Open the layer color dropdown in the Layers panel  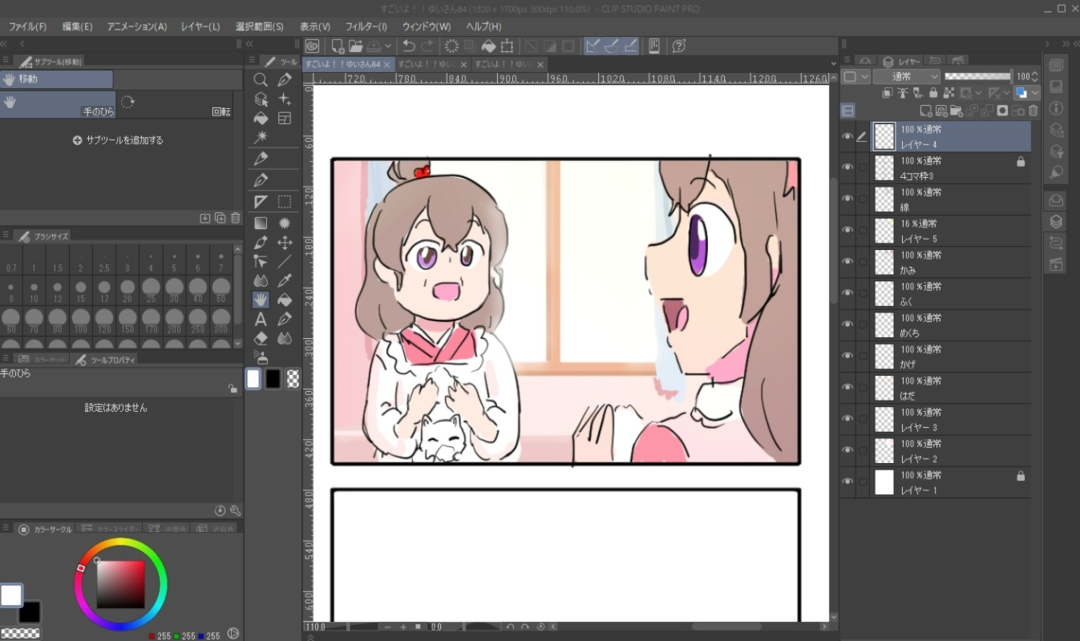[1026, 93]
